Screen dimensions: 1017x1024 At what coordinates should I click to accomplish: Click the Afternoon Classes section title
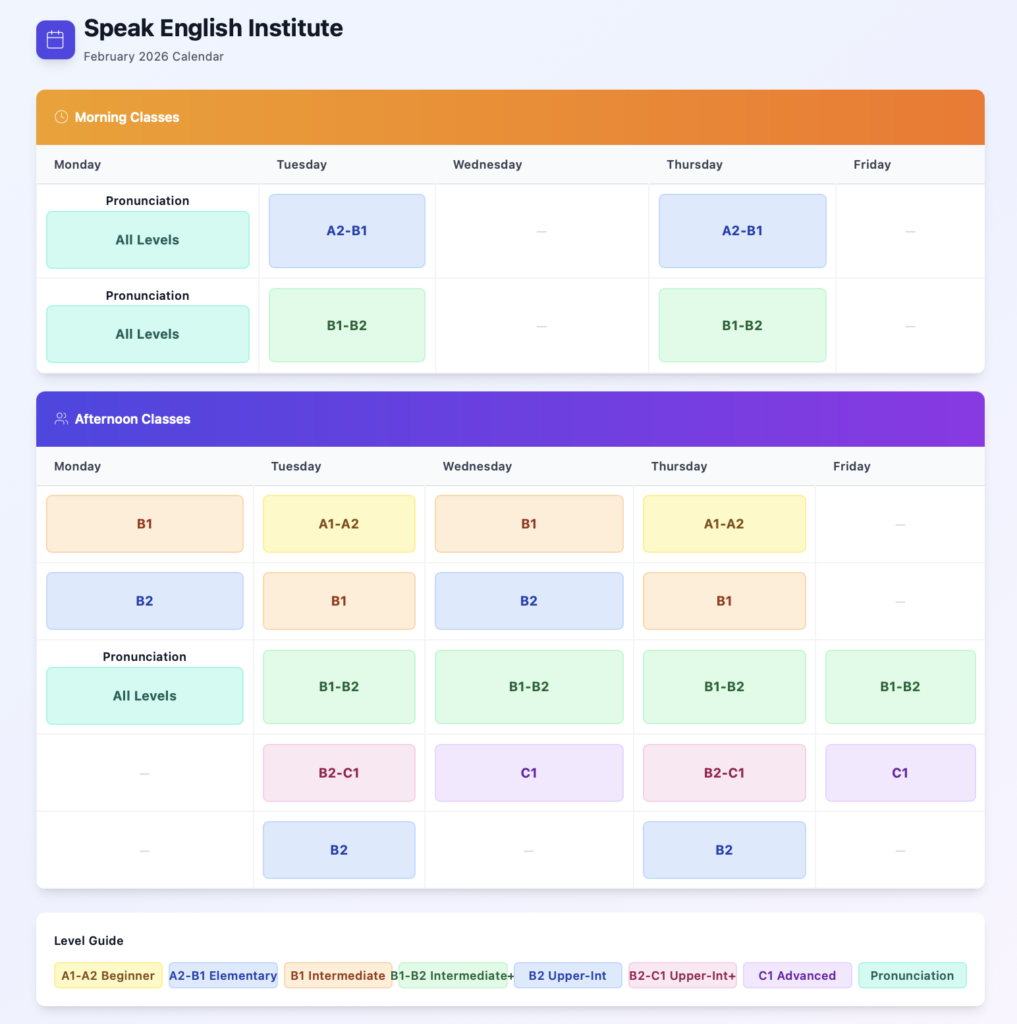132,419
